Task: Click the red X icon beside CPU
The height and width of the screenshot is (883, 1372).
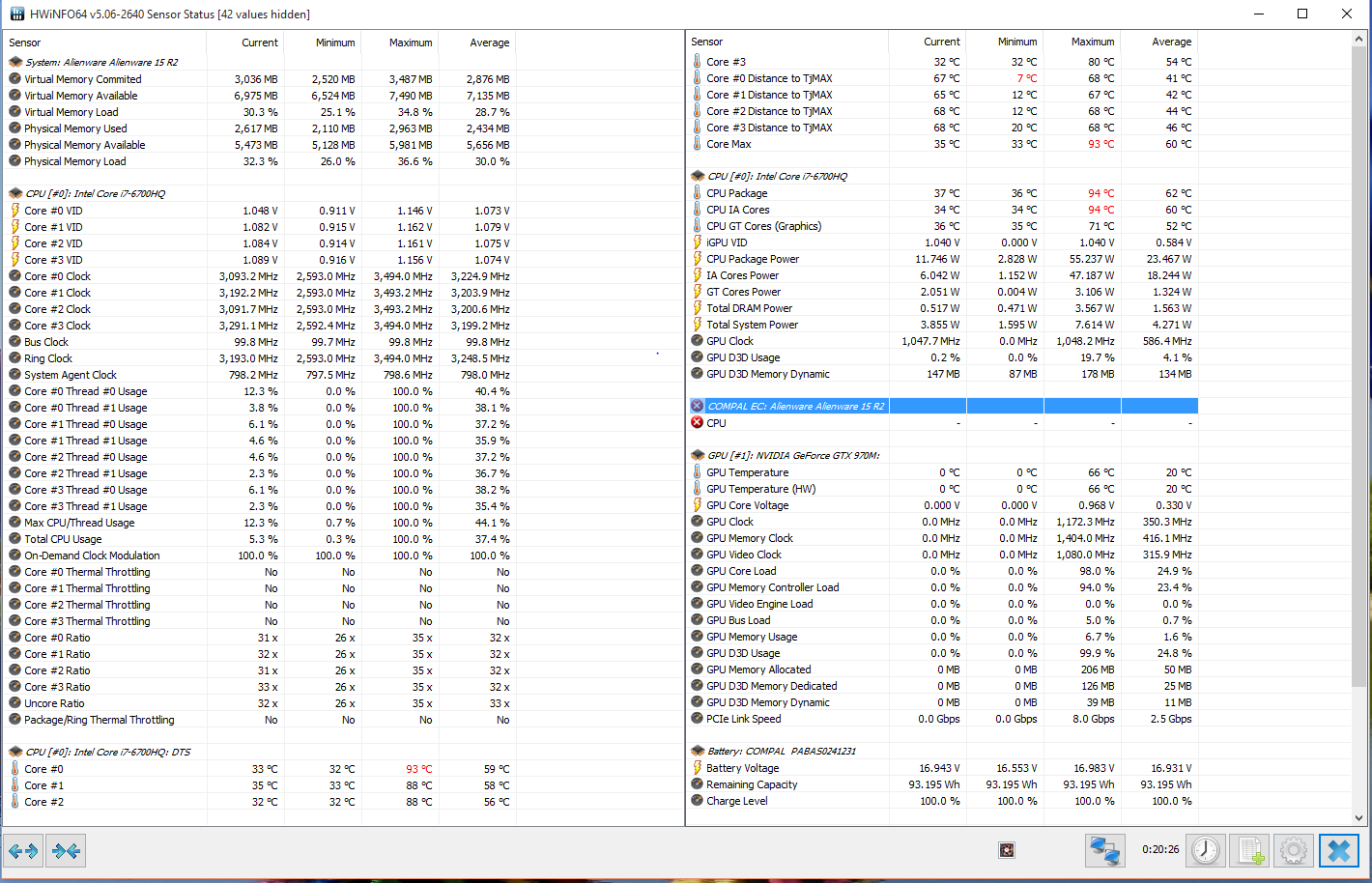Action: coord(698,423)
